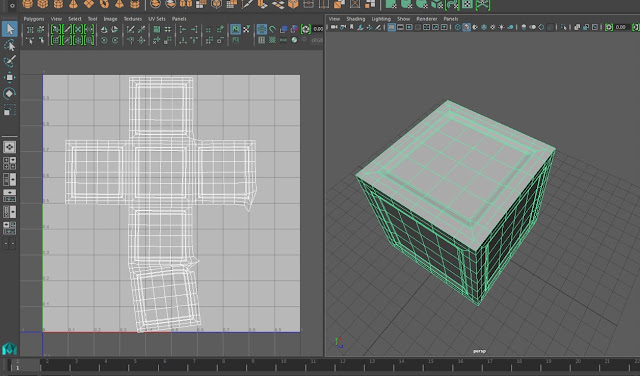640x376 pixels.
Task: Click the last green bracketed shelf icon
Action: pyautogui.click(x=482, y=4)
